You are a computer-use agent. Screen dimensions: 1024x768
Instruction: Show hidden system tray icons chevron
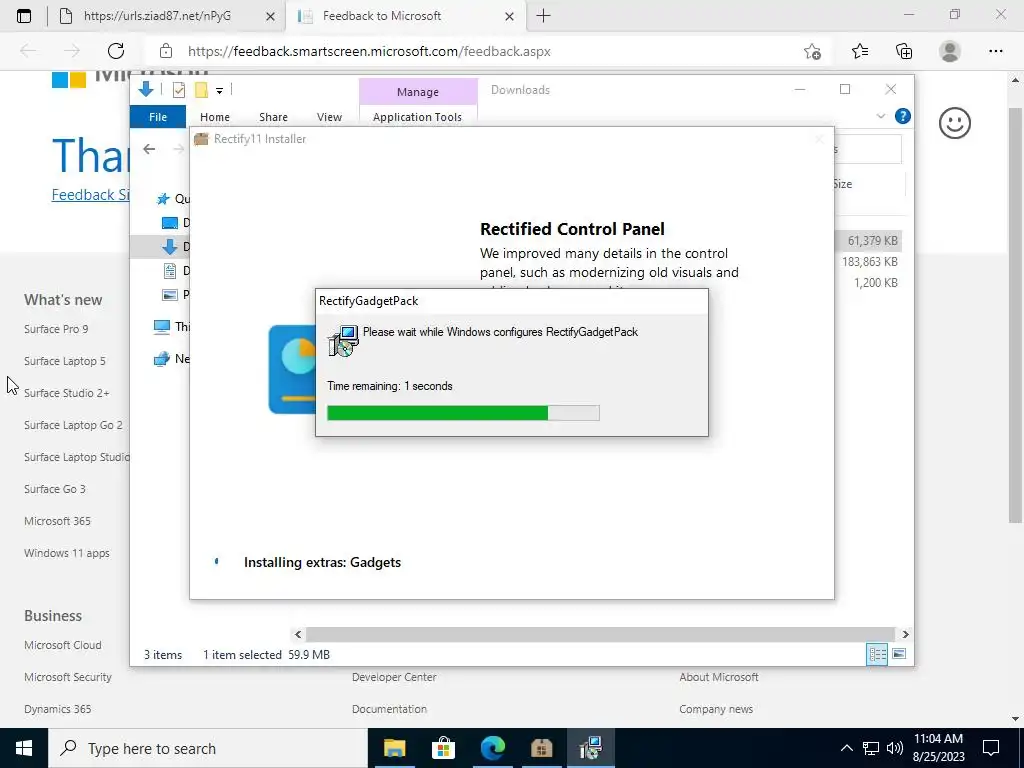click(x=846, y=748)
